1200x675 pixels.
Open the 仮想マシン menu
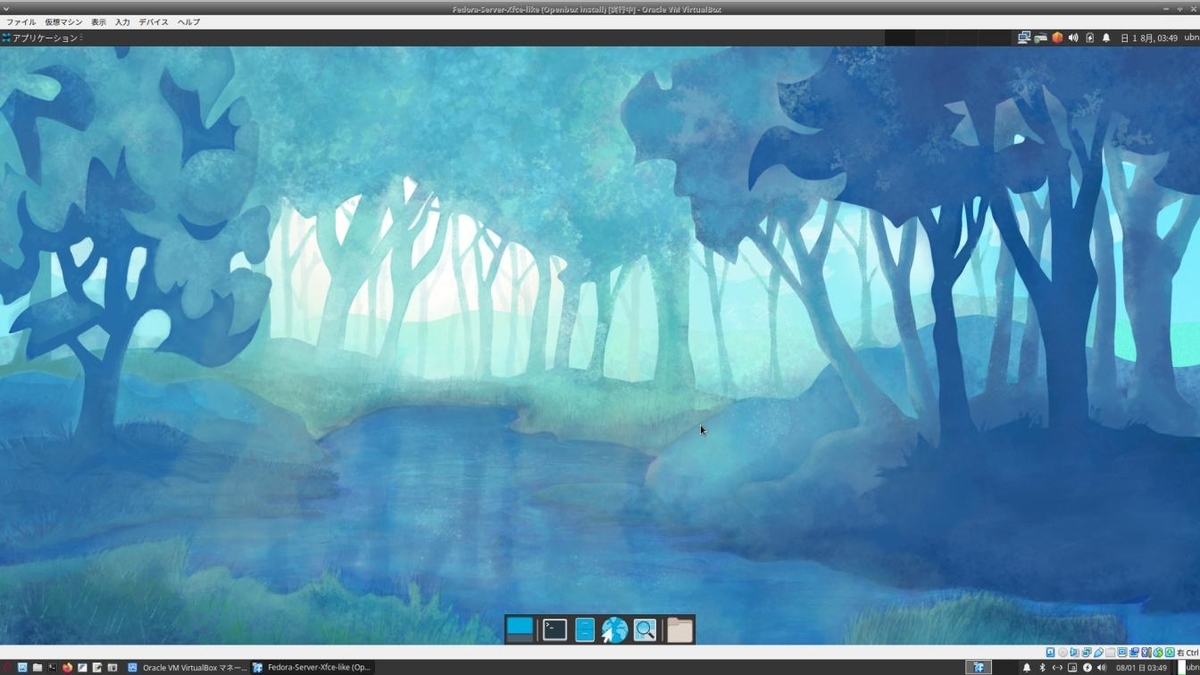click(64, 22)
